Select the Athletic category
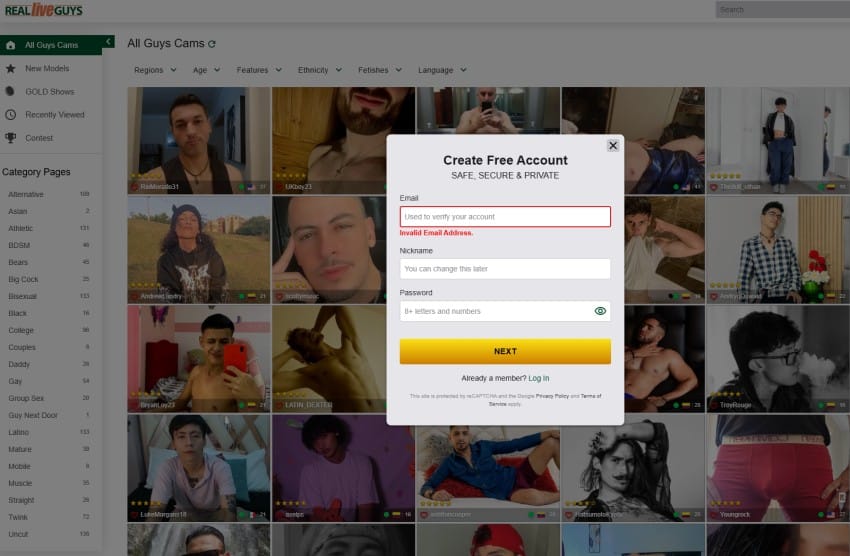 point(21,229)
